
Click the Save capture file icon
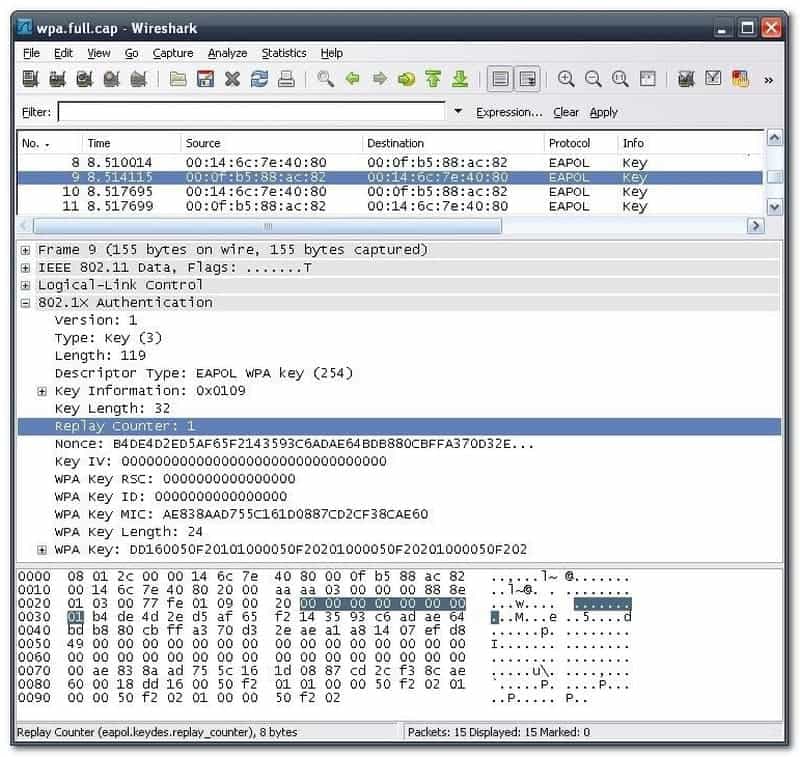205,79
